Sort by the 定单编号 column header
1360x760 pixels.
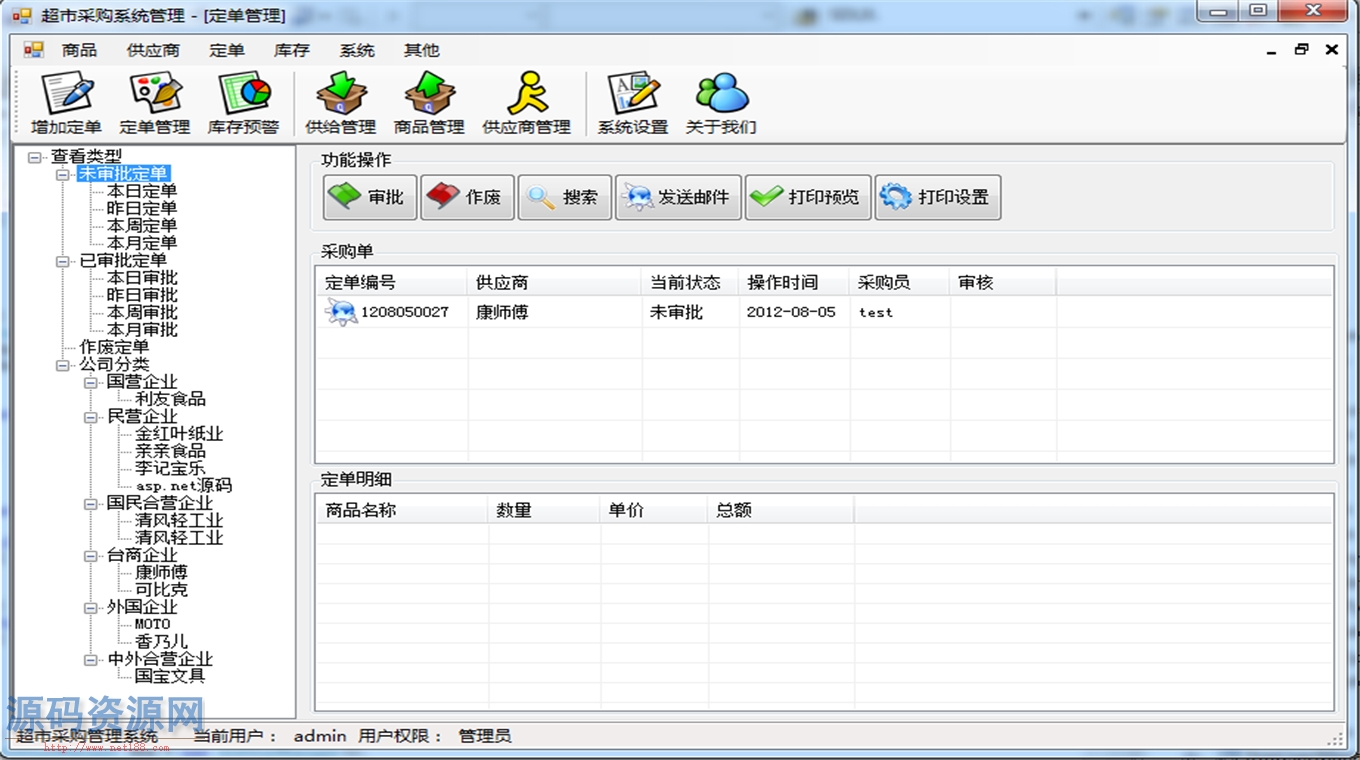pos(392,283)
